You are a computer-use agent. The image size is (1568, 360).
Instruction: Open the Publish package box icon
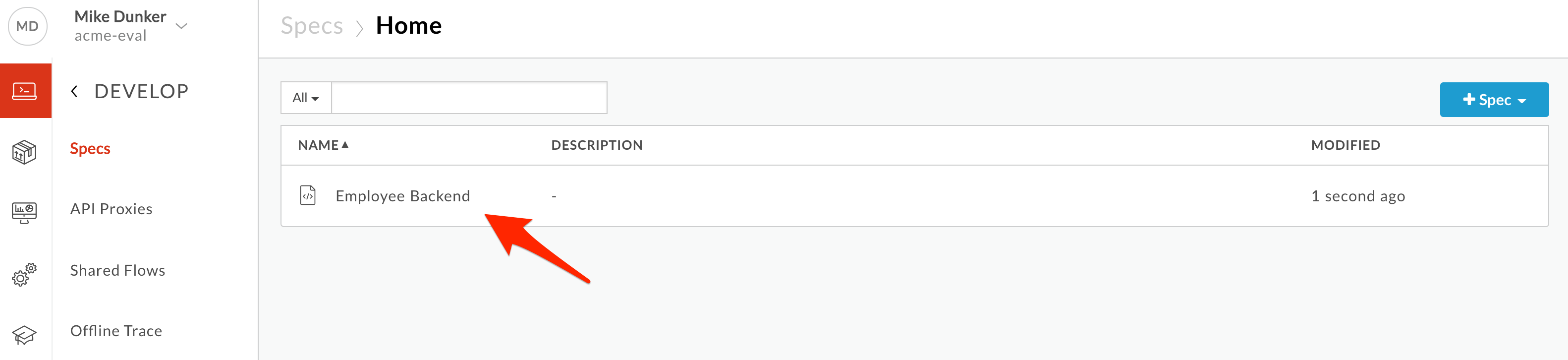pos(24,152)
